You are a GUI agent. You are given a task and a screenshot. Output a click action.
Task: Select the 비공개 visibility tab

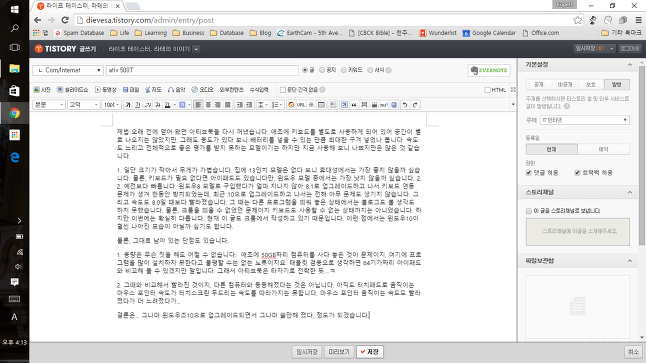565,84
